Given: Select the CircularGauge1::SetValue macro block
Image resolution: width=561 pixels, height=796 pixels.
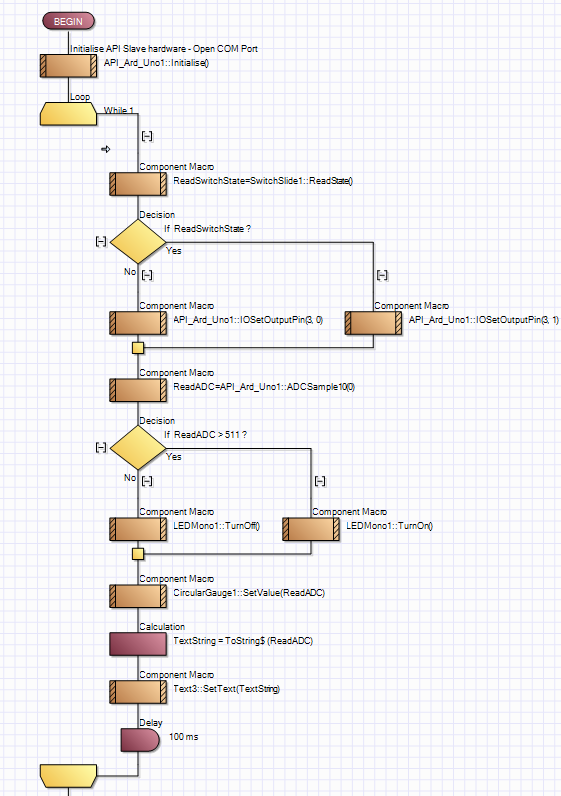Looking at the screenshot, I should click(x=138, y=596).
